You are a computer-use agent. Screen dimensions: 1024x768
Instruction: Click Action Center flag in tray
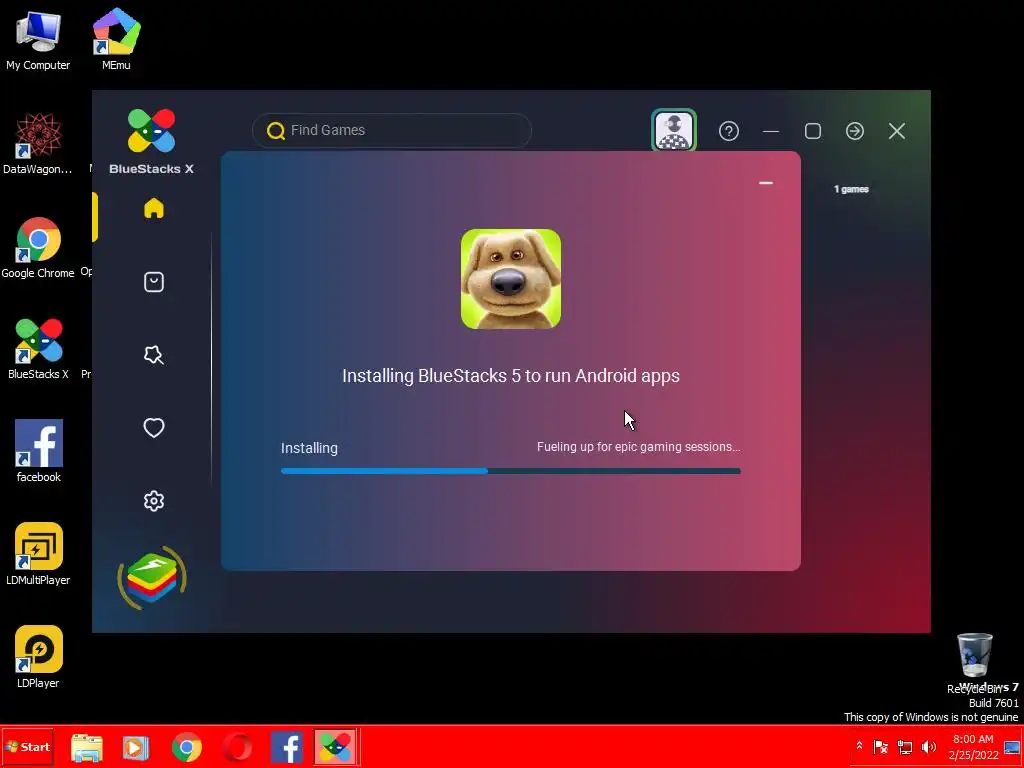881,746
